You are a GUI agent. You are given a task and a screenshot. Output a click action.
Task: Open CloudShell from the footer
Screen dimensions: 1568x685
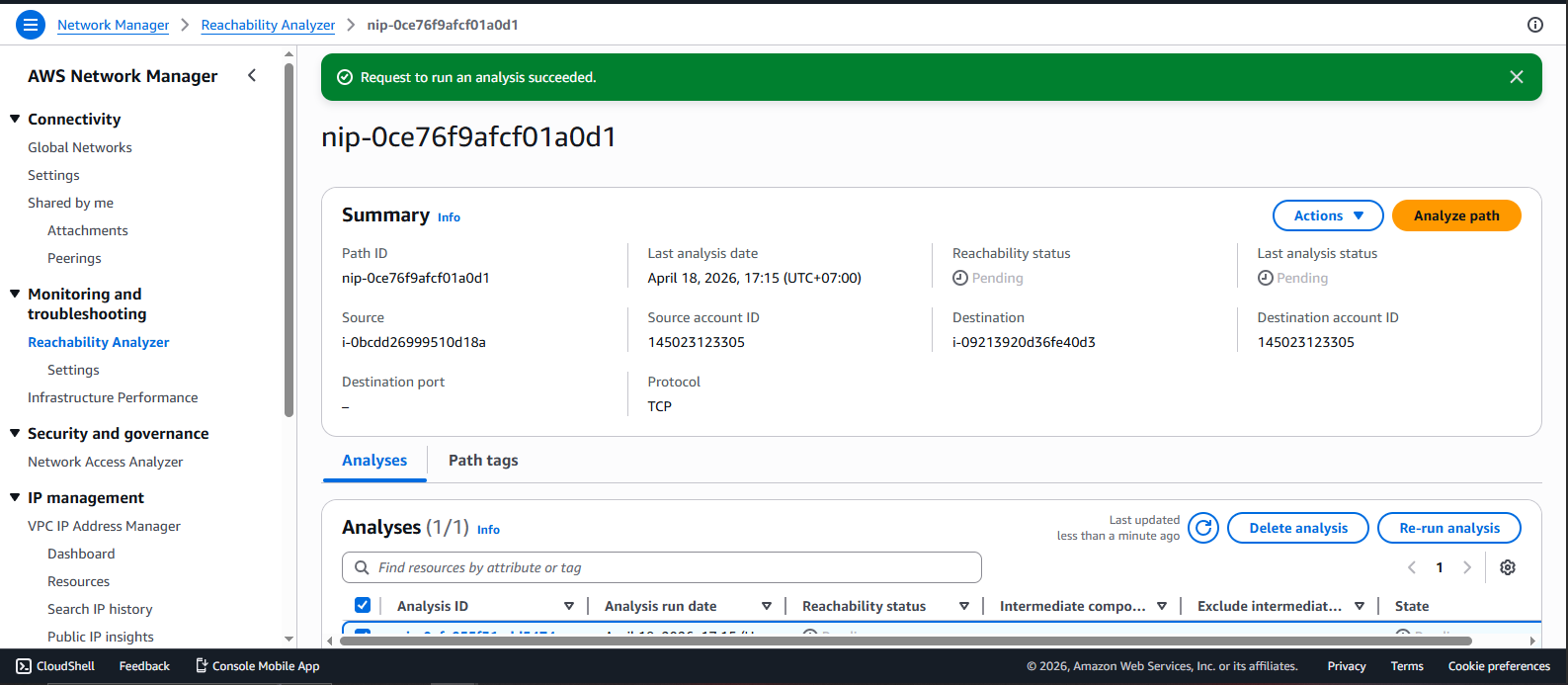click(56, 666)
